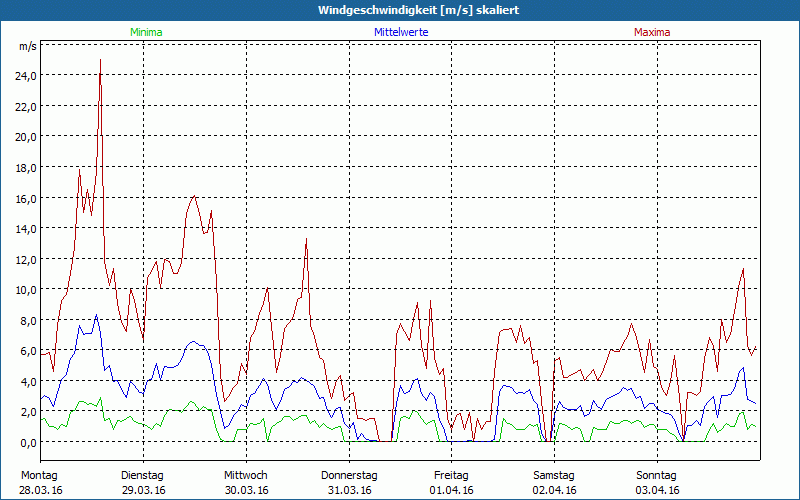This screenshot has height=500, width=800.
Task: Click the 6,0 y-axis value
Action: pos(29,351)
